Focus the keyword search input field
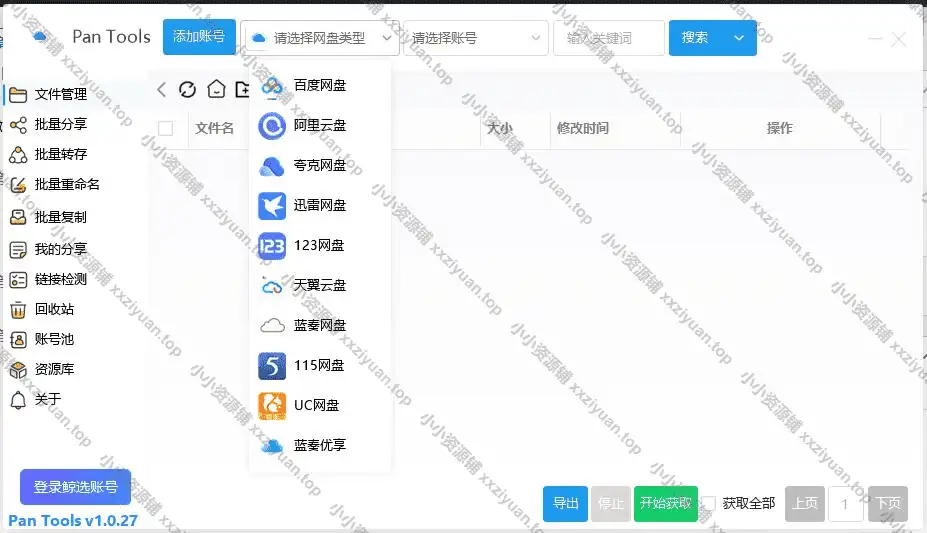Viewport: 927px width, 533px height. 609,38
